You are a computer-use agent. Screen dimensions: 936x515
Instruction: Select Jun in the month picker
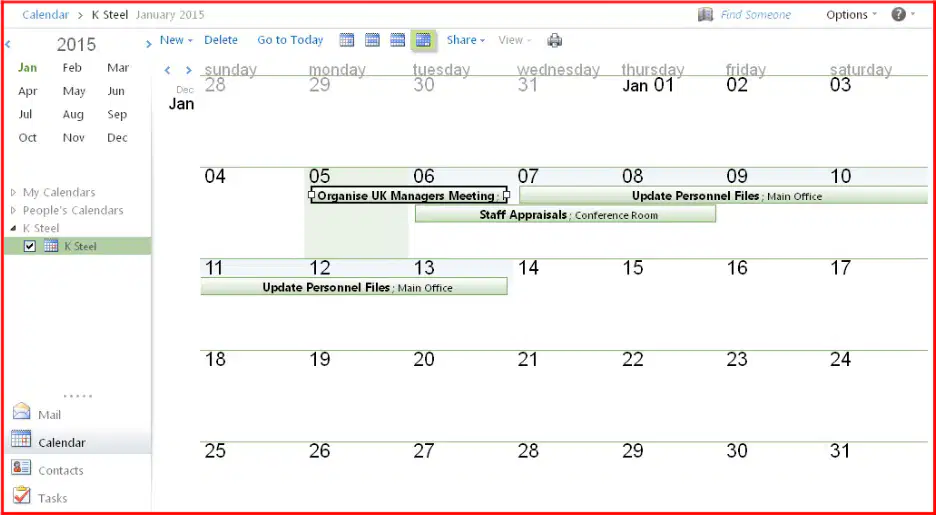(x=116, y=91)
